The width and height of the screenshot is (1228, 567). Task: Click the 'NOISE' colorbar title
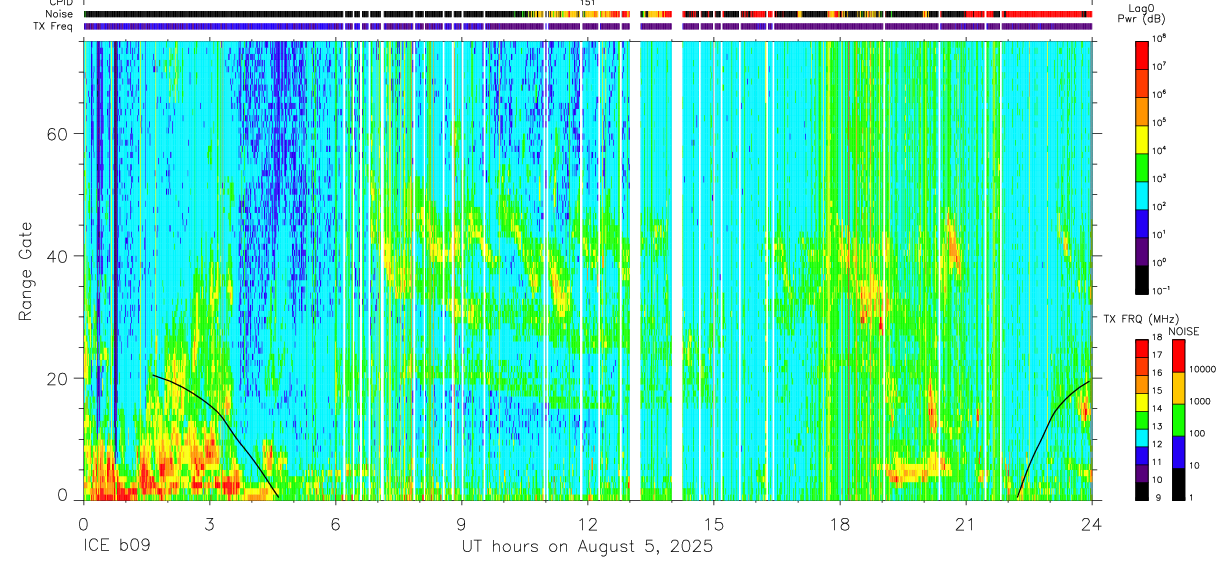(1184, 330)
